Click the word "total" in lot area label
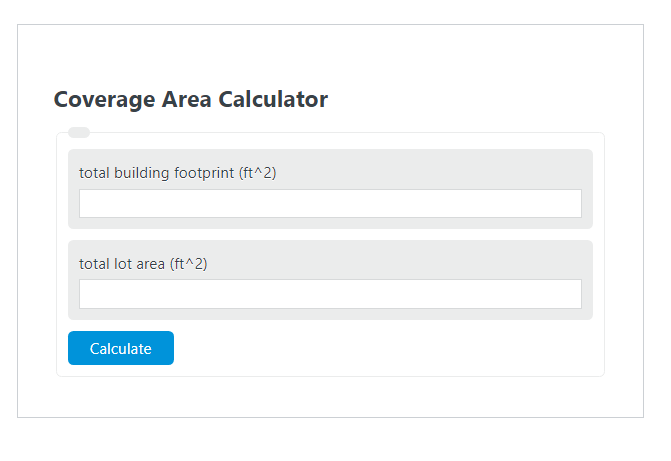This screenshot has height=461, width=671. (x=94, y=263)
